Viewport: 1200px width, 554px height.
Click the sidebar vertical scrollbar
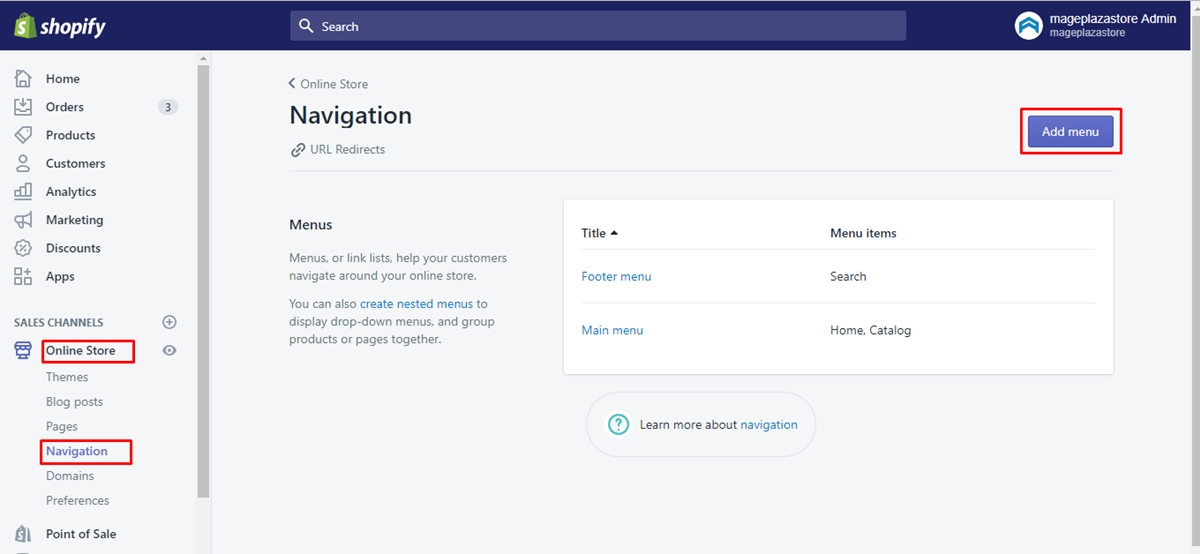(x=204, y=283)
